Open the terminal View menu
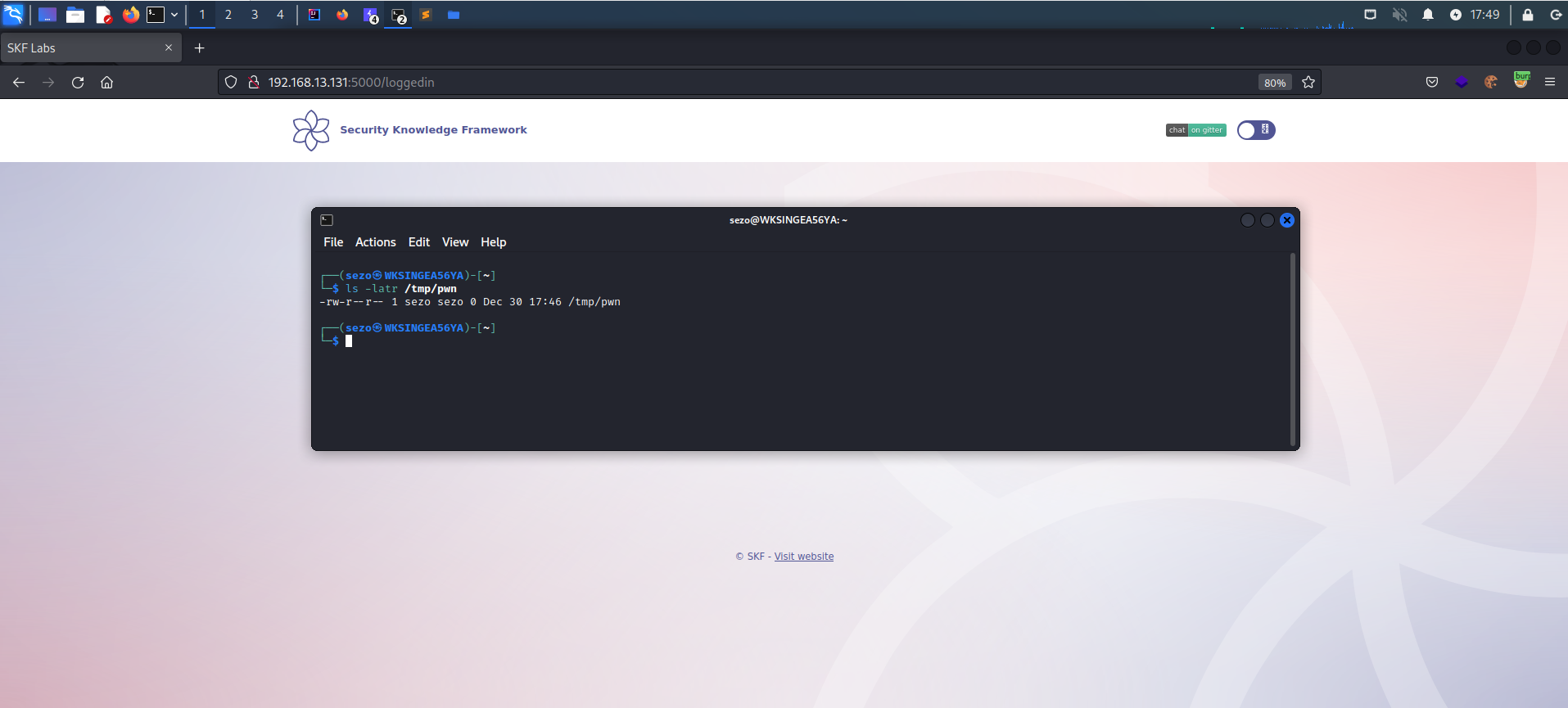1568x708 pixels. click(455, 242)
